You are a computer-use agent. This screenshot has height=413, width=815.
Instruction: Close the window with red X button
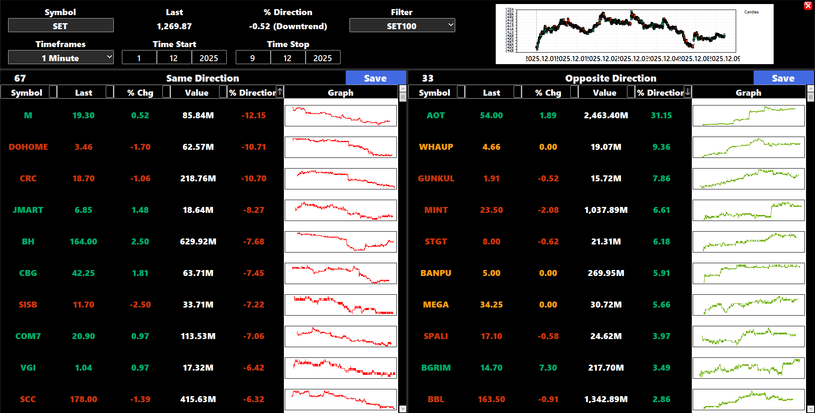coord(807,5)
